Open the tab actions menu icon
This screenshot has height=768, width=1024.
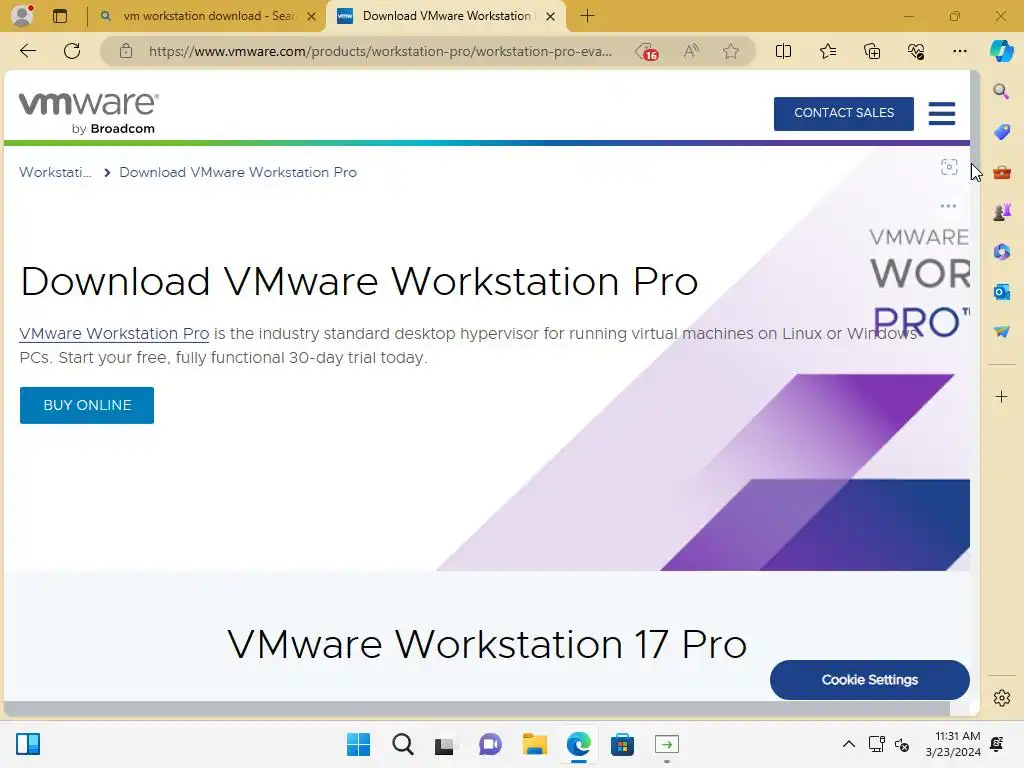(x=59, y=16)
